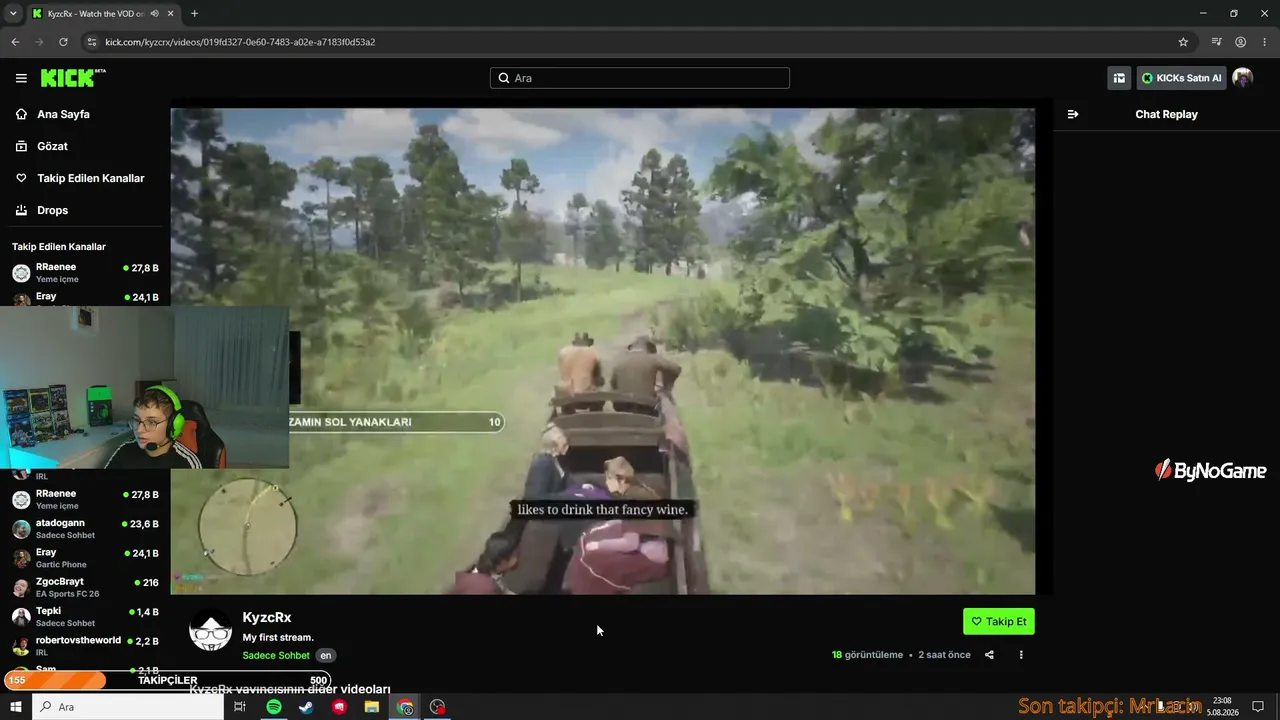
Task: Open Spotify from the taskbar
Action: click(x=274, y=707)
